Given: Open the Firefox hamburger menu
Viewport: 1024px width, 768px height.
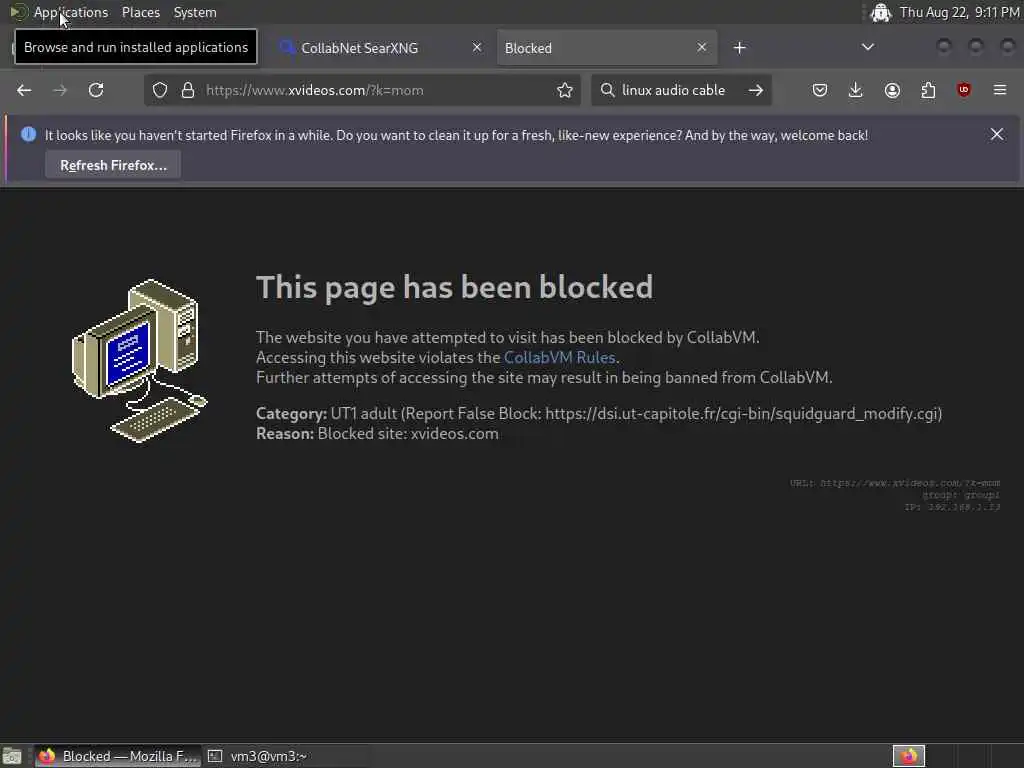Looking at the screenshot, I should tap(1000, 90).
